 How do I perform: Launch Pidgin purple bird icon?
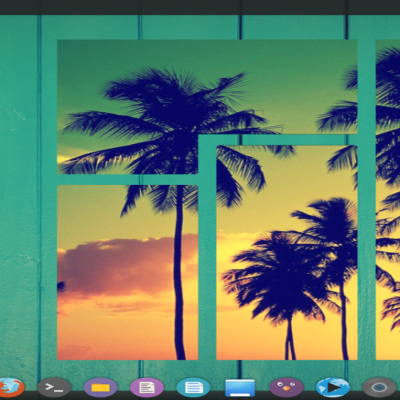pyautogui.click(x=286, y=388)
